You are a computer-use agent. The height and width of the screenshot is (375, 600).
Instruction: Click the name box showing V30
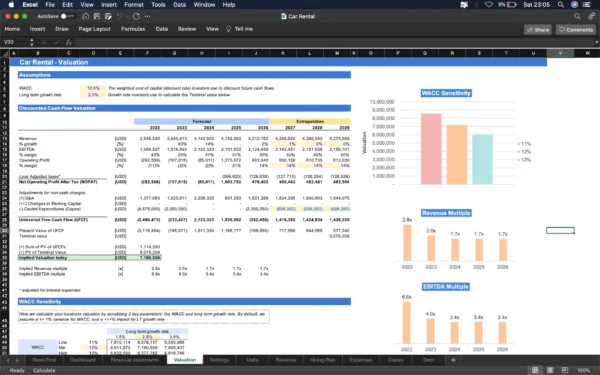[15, 42]
